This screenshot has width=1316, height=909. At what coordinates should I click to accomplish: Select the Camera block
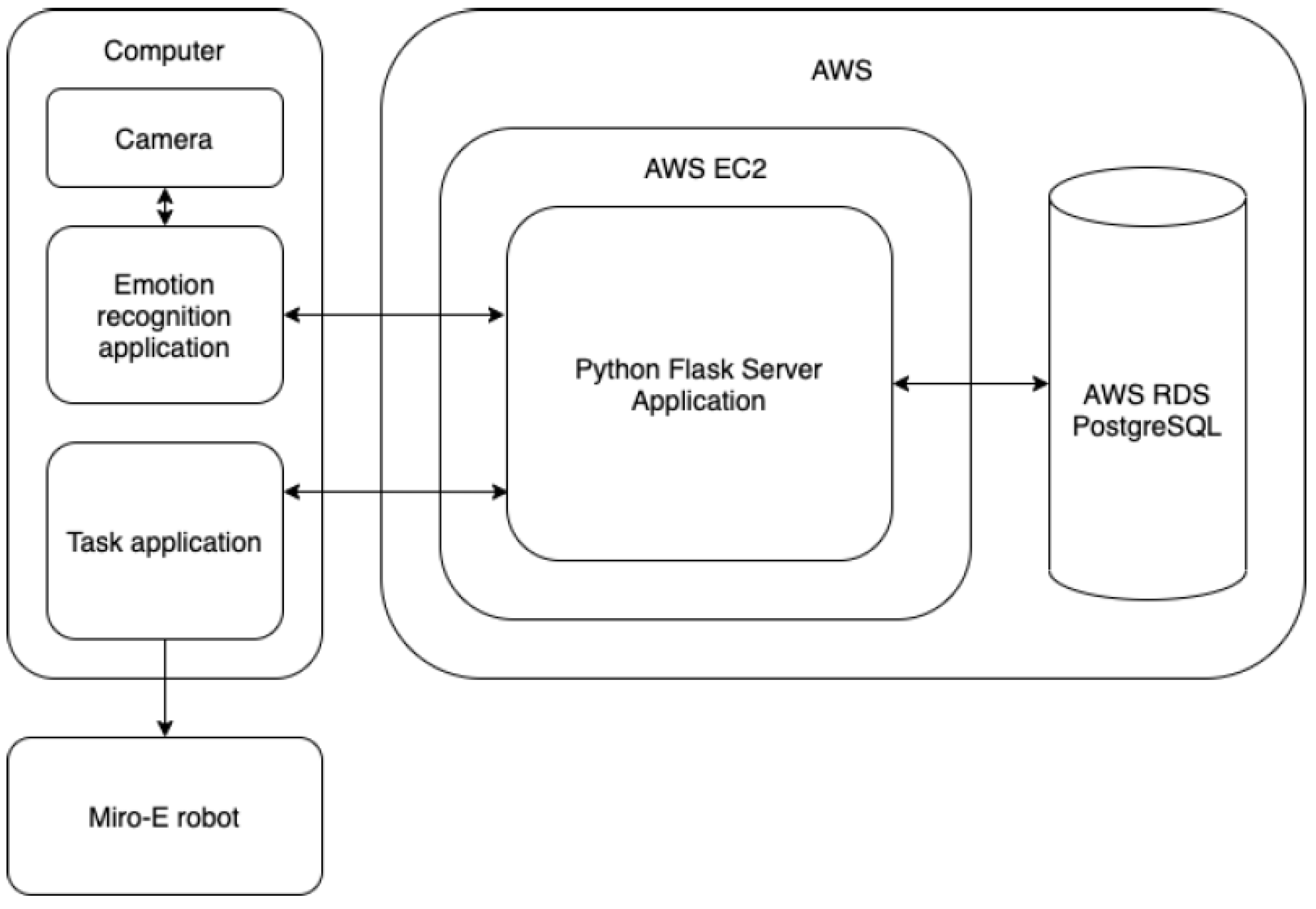(x=165, y=138)
